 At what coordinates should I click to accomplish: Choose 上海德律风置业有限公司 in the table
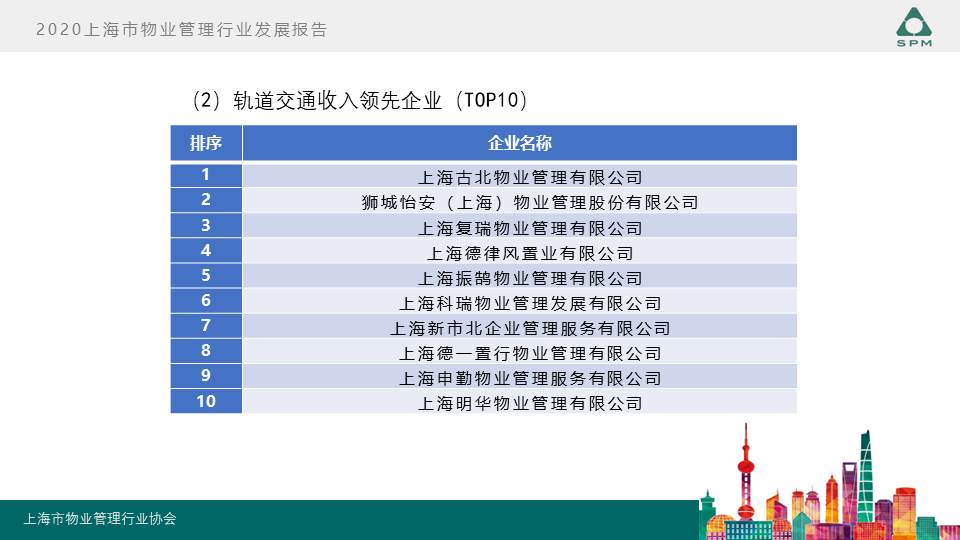(529, 252)
